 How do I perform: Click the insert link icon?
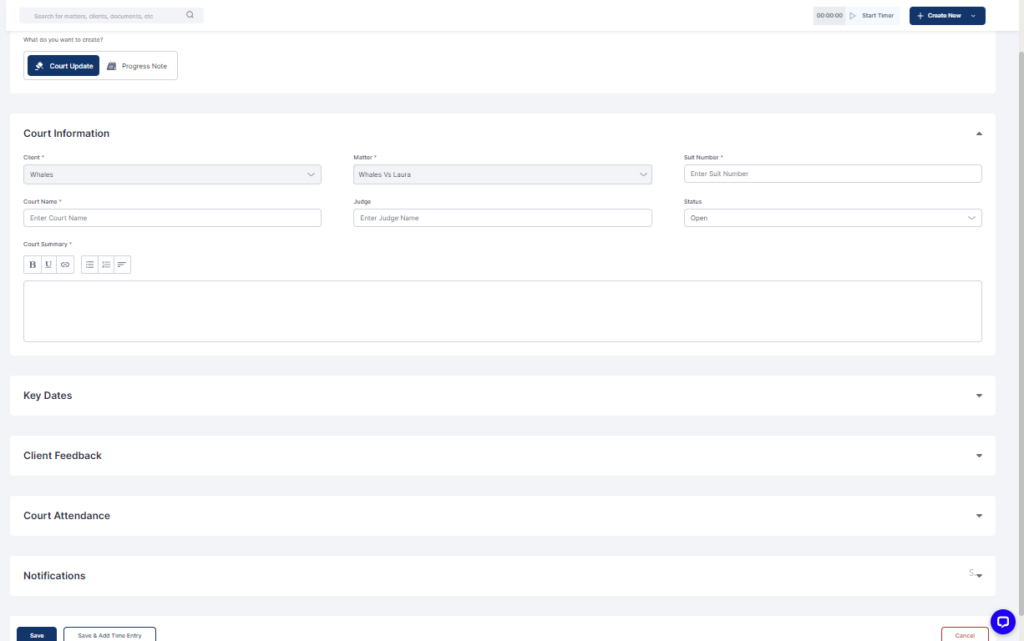[65, 265]
